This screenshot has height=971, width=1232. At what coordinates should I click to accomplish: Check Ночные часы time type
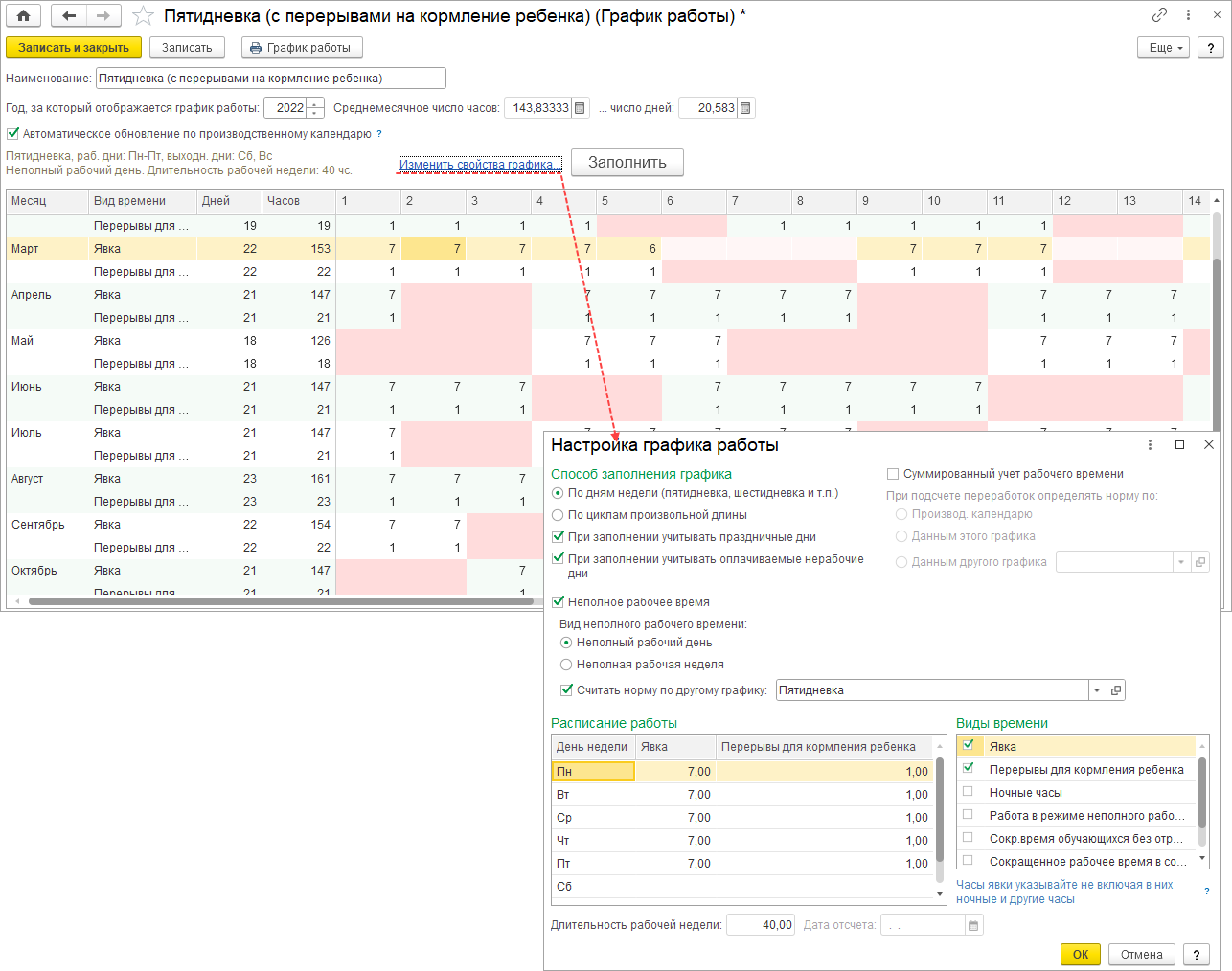click(968, 792)
